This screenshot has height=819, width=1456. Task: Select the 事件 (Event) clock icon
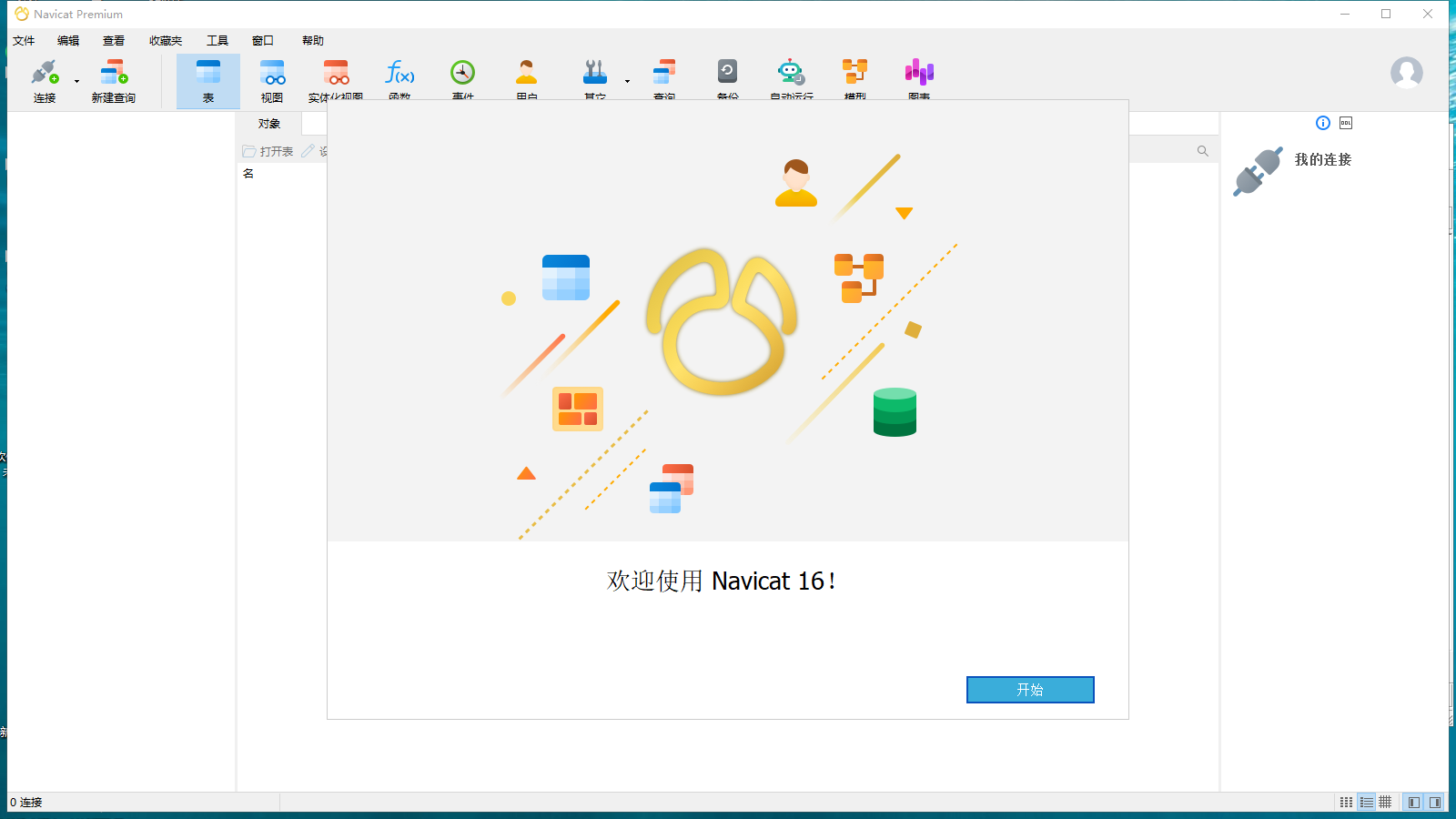463,73
